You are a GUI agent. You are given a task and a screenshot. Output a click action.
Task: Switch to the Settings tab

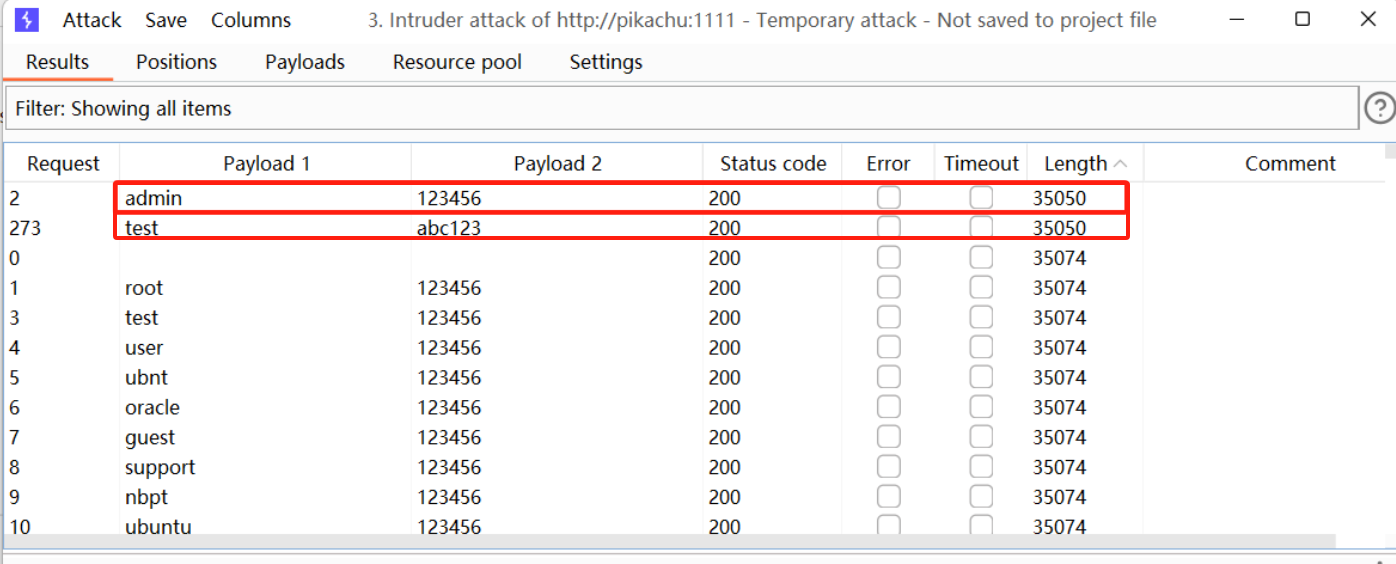(x=606, y=62)
